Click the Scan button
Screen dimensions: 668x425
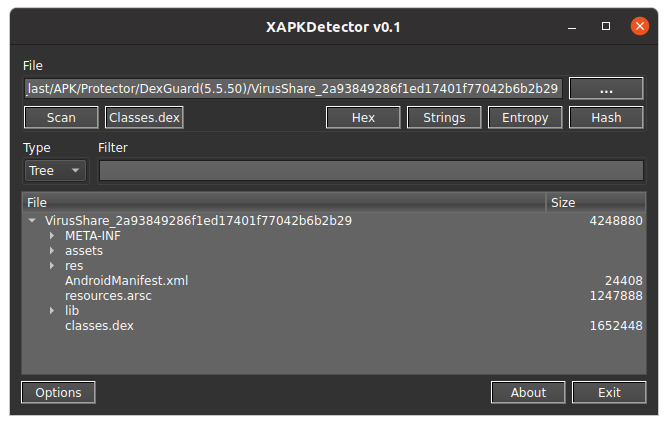click(x=61, y=118)
